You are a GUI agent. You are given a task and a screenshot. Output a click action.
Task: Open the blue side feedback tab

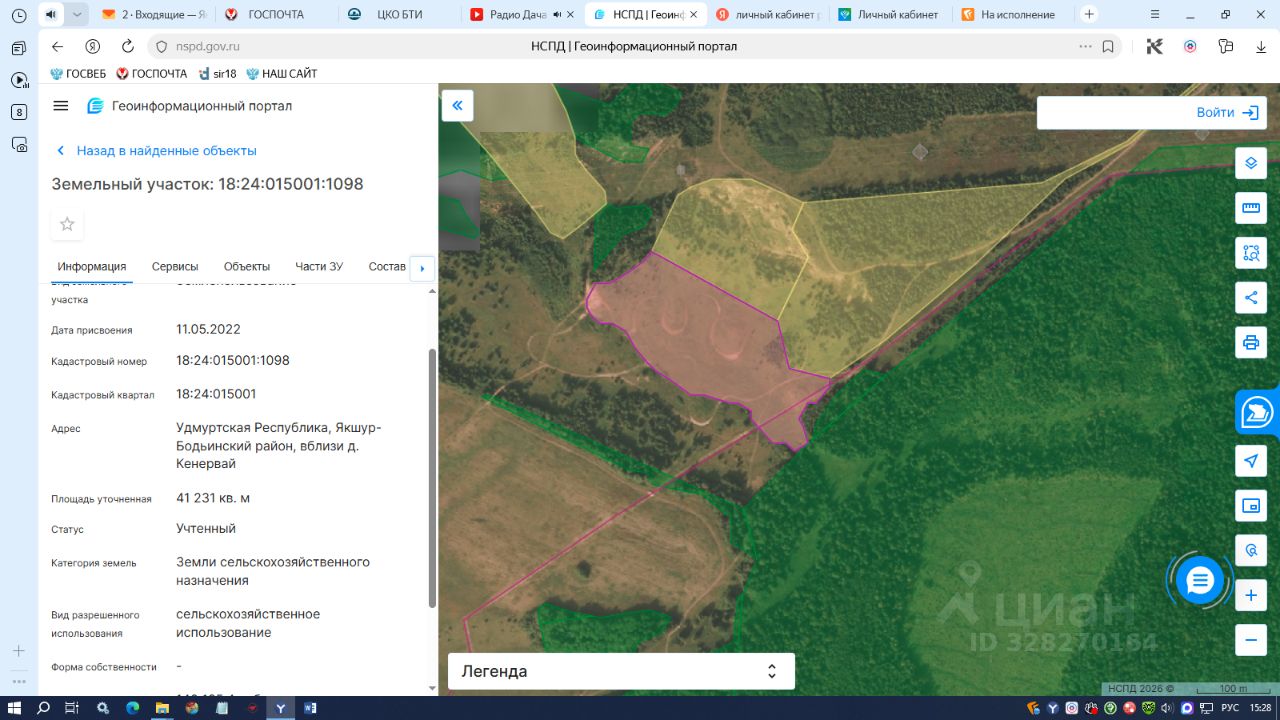pyautogui.click(x=1258, y=412)
